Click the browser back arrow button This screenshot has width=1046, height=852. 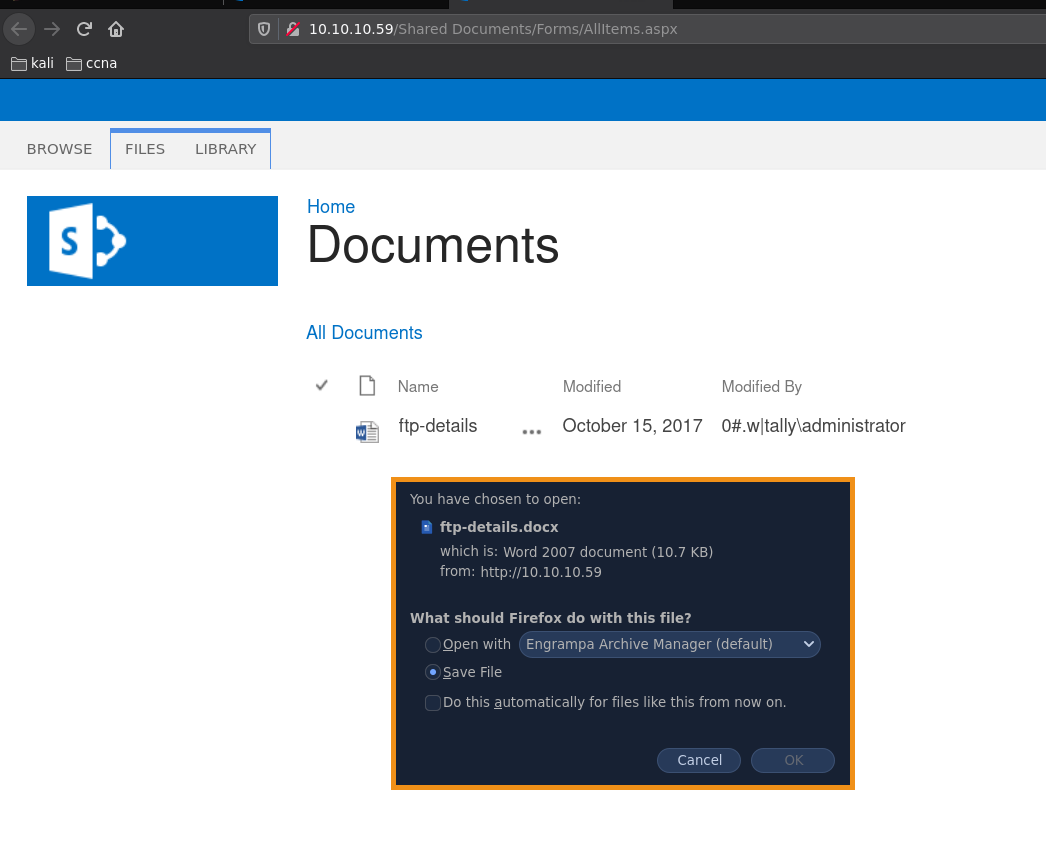click(x=19, y=29)
